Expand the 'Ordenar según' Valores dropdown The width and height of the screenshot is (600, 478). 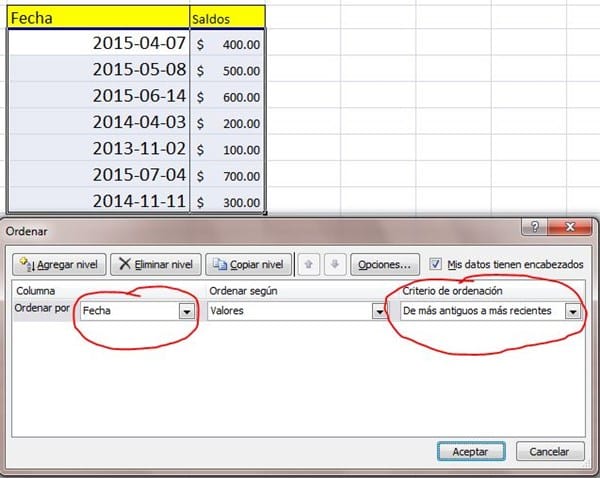379,312
